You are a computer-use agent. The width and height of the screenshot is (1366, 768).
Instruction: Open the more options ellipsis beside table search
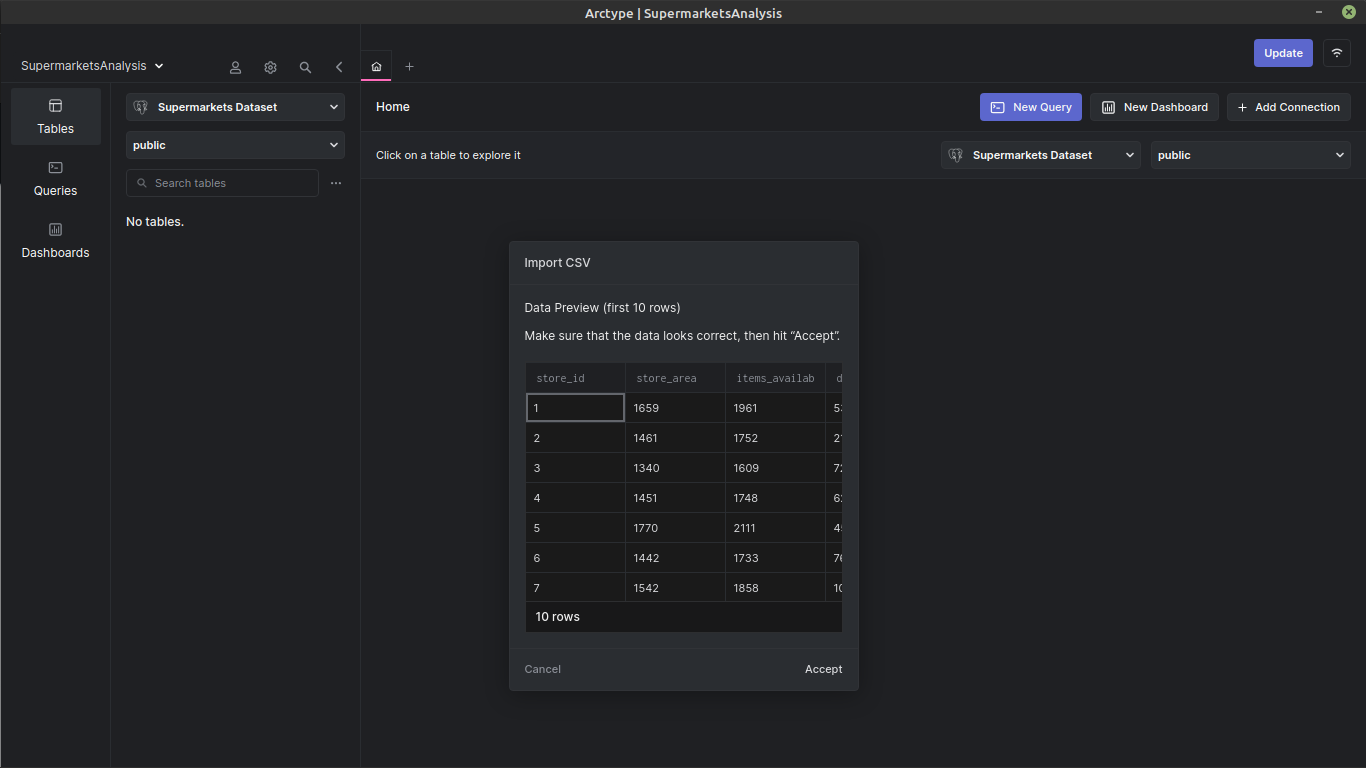[336, 183]
